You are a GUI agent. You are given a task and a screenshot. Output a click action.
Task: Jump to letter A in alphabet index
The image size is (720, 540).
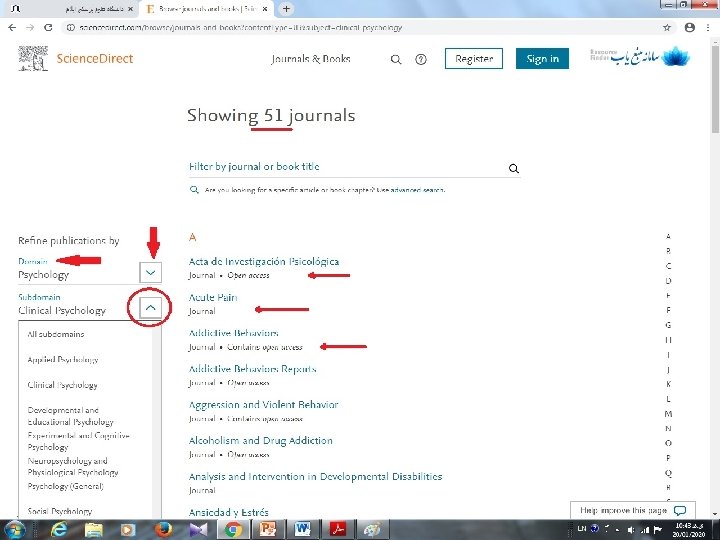668,236
